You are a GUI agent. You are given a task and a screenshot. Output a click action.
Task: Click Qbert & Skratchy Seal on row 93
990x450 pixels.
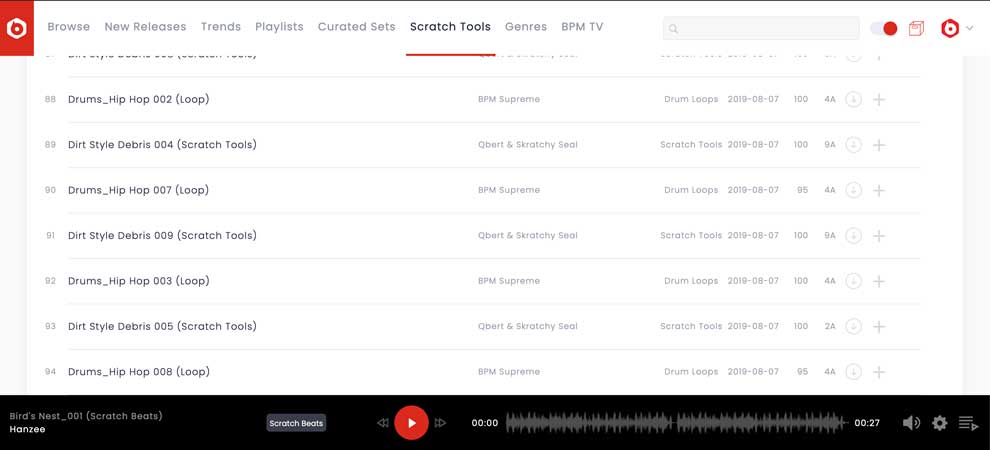(x=528, y=326)
